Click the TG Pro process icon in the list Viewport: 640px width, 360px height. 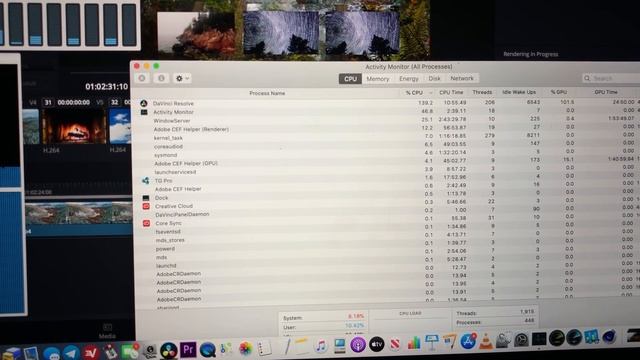pos(145,180)
